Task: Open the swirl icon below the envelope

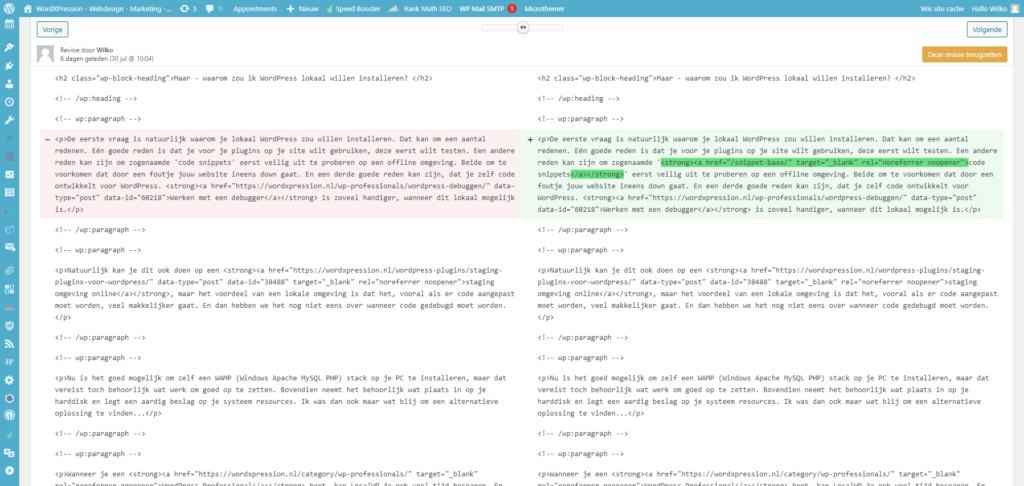Action: (9, 270)
